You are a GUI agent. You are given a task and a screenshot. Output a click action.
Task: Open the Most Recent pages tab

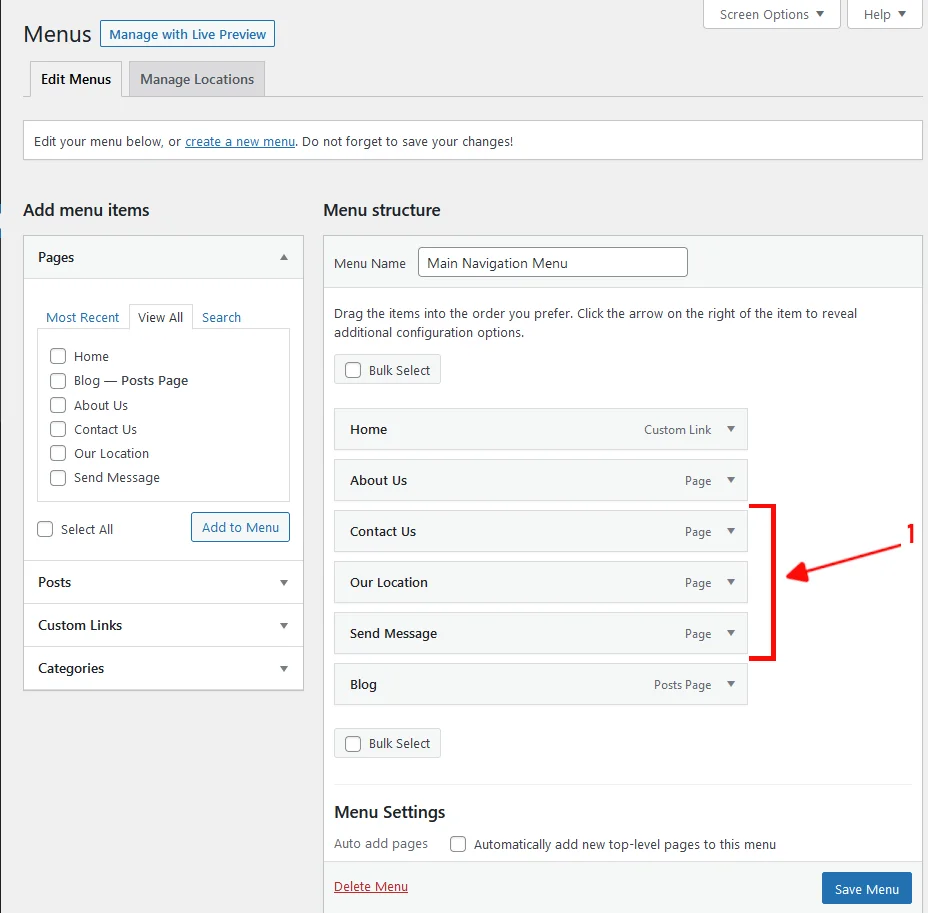tap(83, 318)
